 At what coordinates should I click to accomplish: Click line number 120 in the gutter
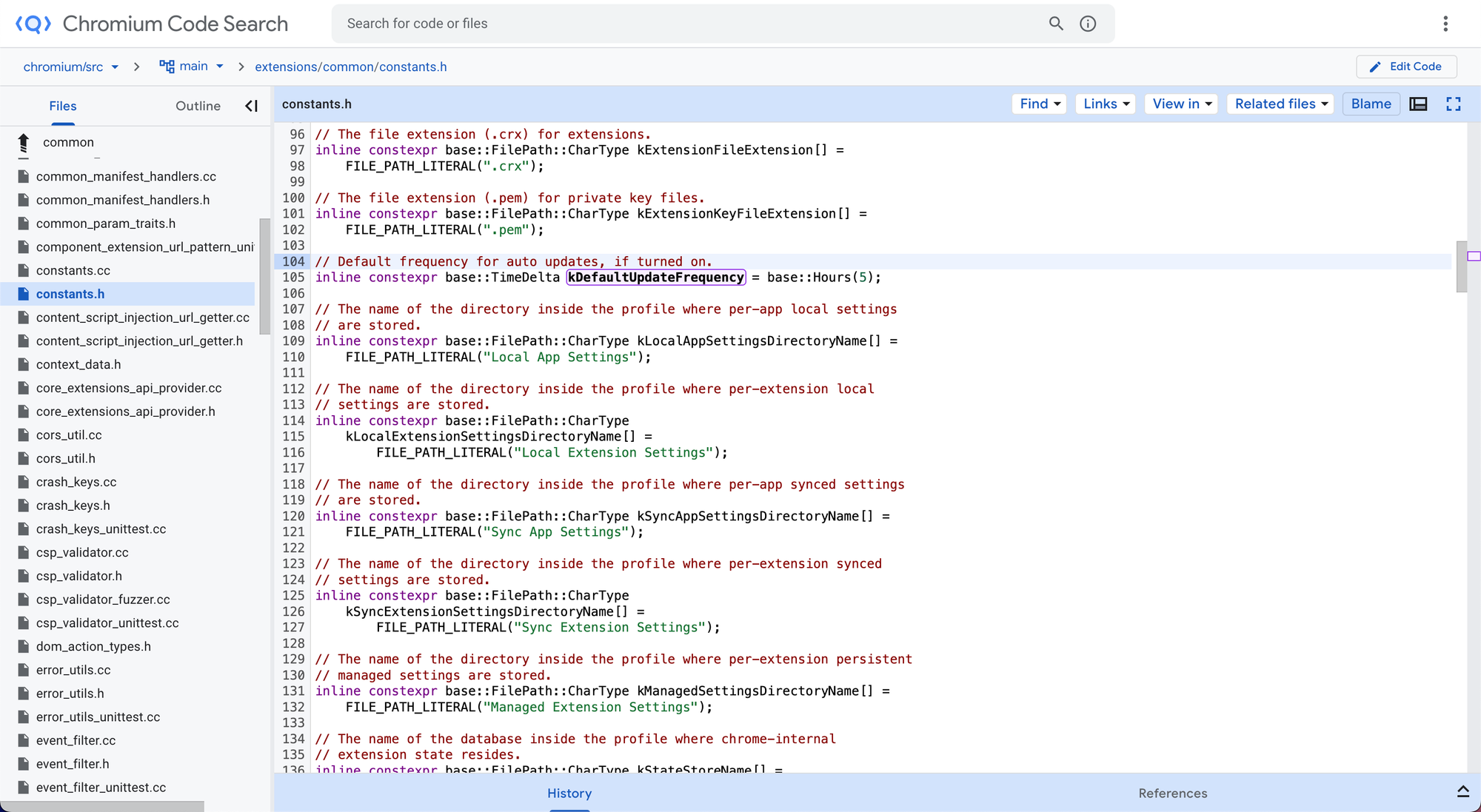click(x=293, y=516)
